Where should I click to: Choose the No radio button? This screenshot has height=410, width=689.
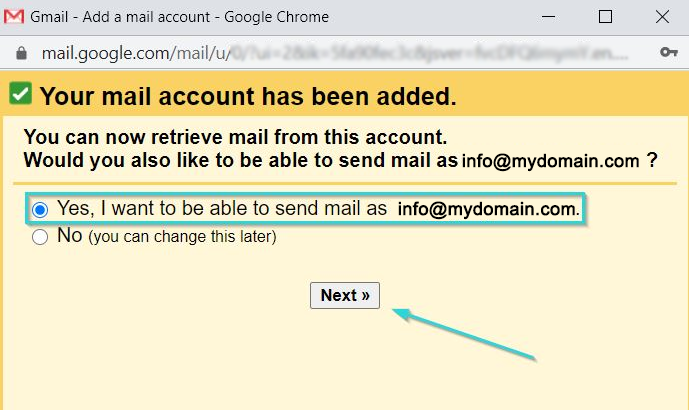(x=40, y=237)
